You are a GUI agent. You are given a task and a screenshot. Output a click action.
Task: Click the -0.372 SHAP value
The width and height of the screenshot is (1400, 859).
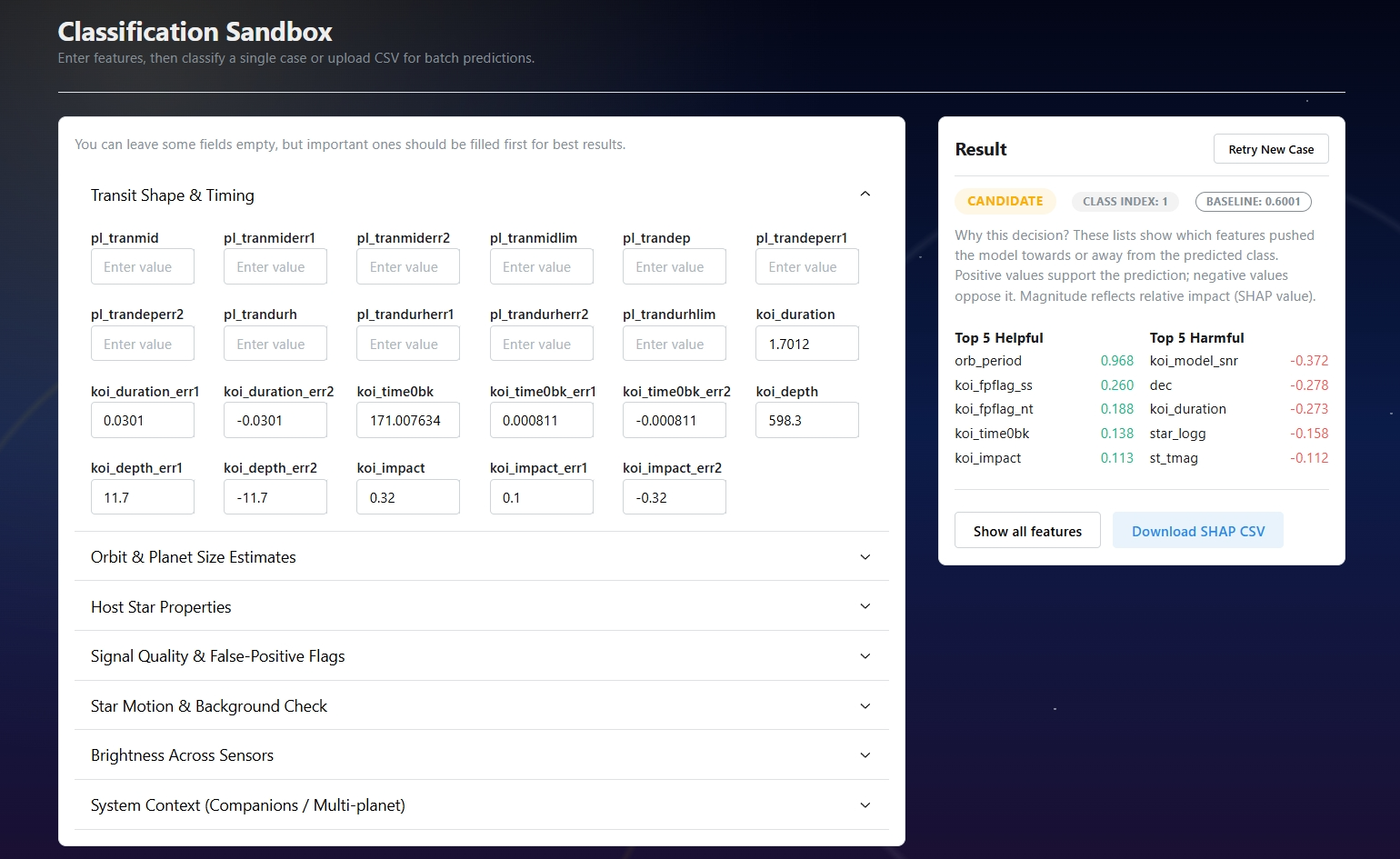click(x=1309, y=361)
